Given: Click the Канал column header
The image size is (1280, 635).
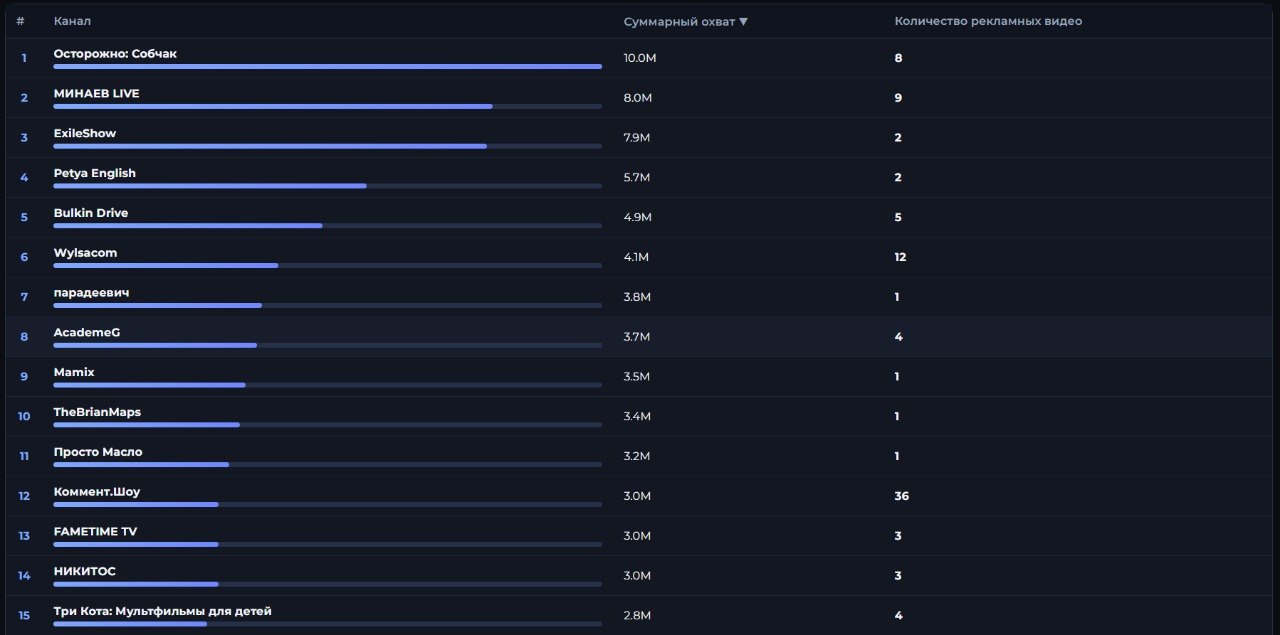Looking at the screenshot, I should pyautogui.click(x=72, y=22).
